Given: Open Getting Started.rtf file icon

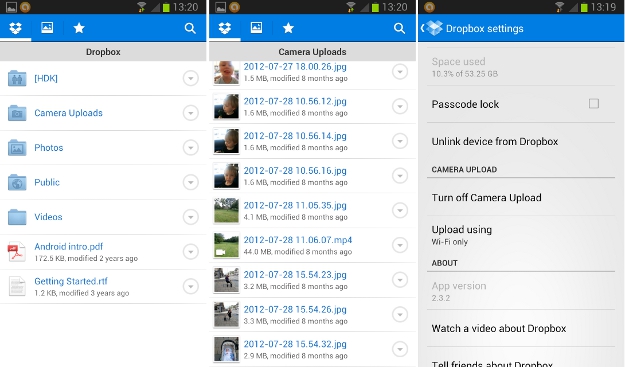Looking at the screenshot, I should click(17, 287).
